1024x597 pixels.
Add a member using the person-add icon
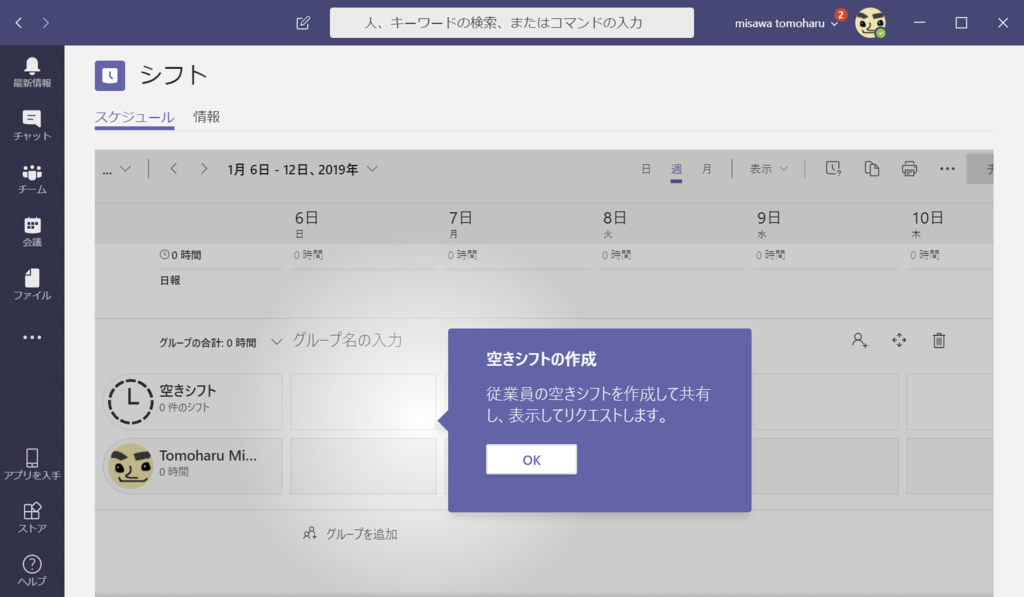pyautogui.click(x=858, y=340)
